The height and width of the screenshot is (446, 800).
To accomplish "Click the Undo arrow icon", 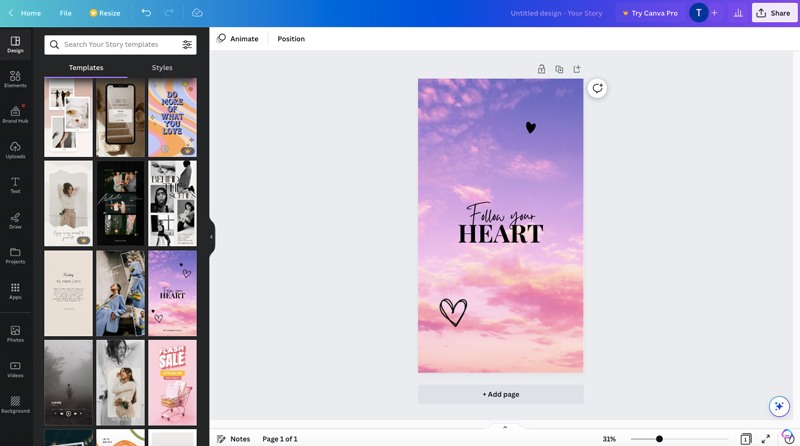I will 146,13.
